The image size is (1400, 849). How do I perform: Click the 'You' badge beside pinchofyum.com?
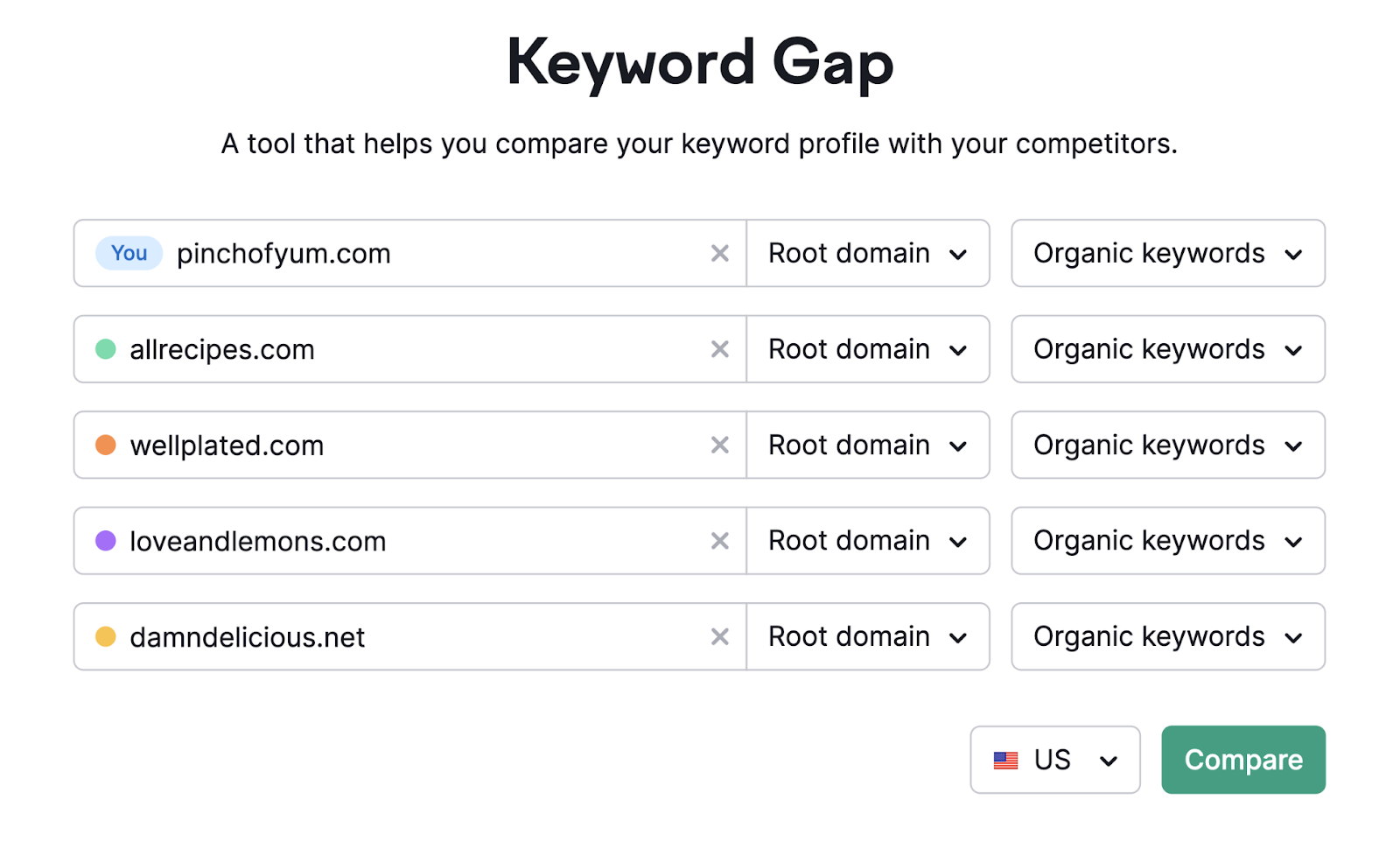(128, 253)
